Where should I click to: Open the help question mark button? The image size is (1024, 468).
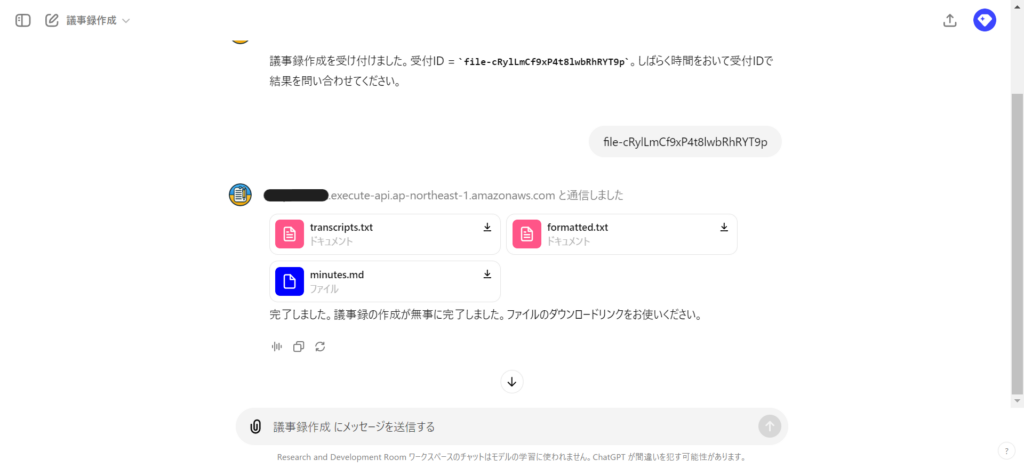(x=1006, y=450)
